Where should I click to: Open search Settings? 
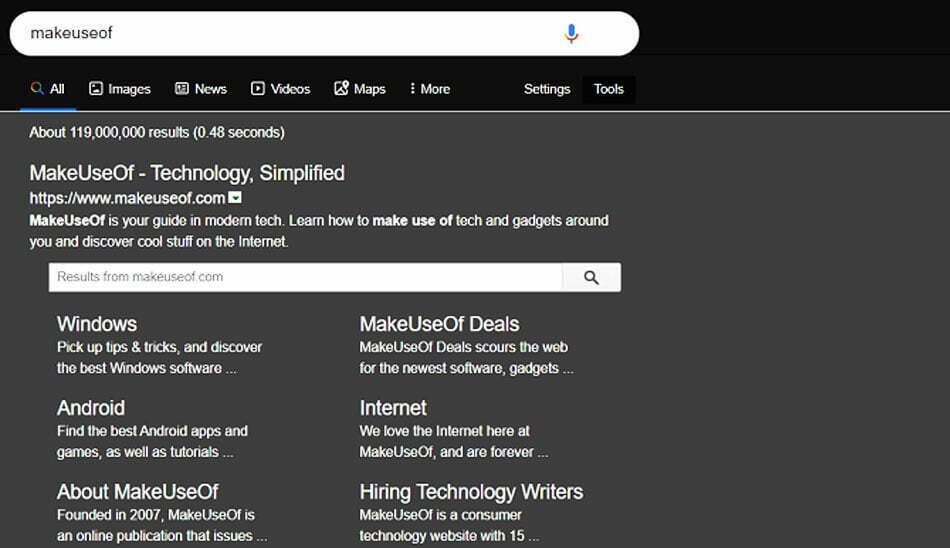click(547, 89)
